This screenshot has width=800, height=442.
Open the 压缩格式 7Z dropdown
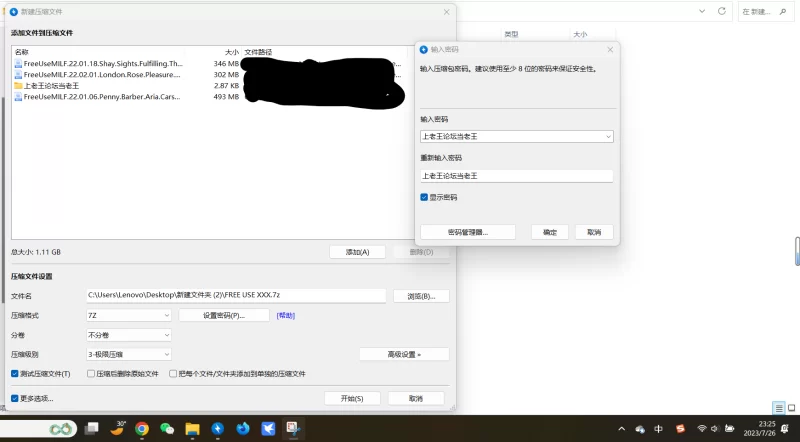click(129, 315)
